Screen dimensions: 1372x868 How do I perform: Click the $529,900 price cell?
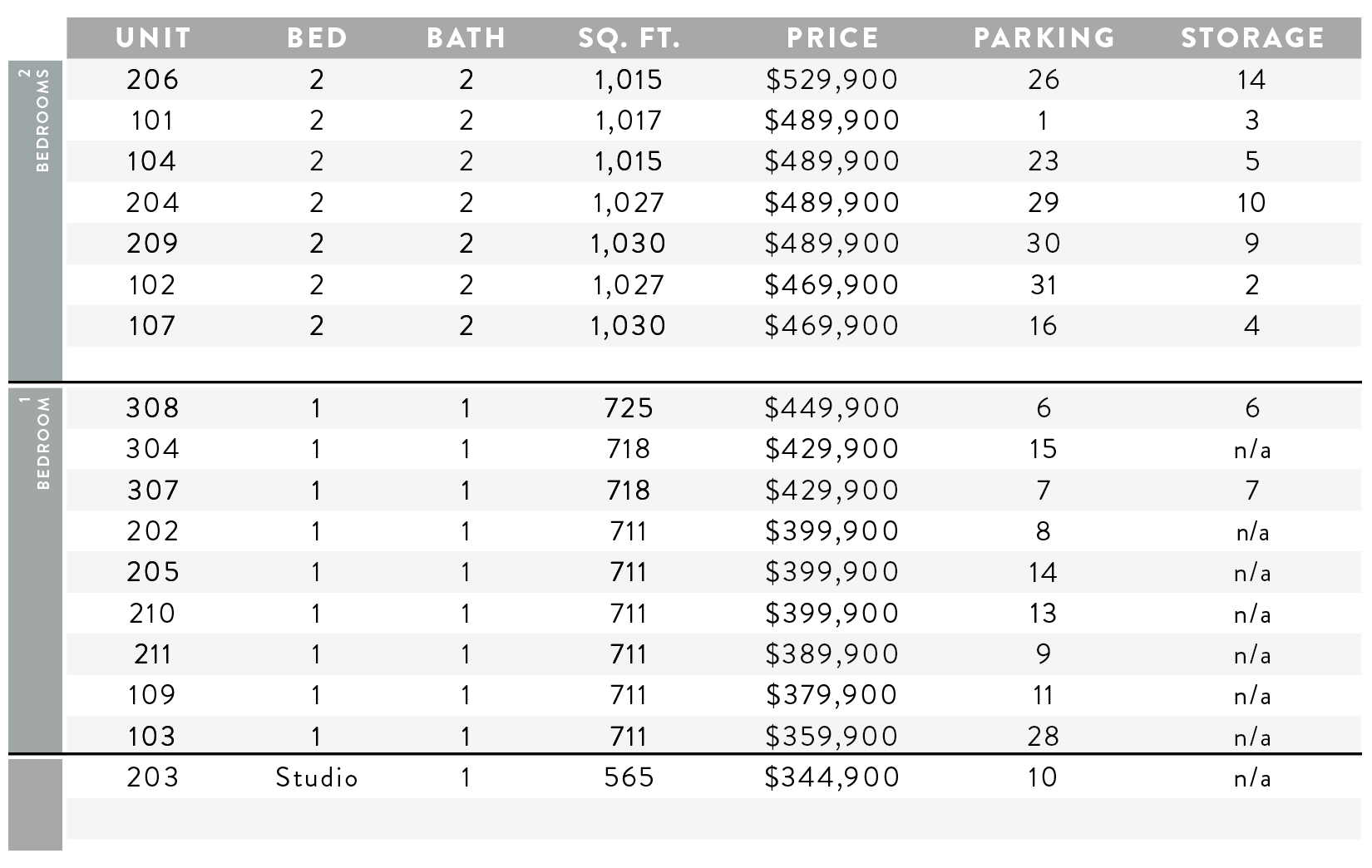click(x=832, y=80)
